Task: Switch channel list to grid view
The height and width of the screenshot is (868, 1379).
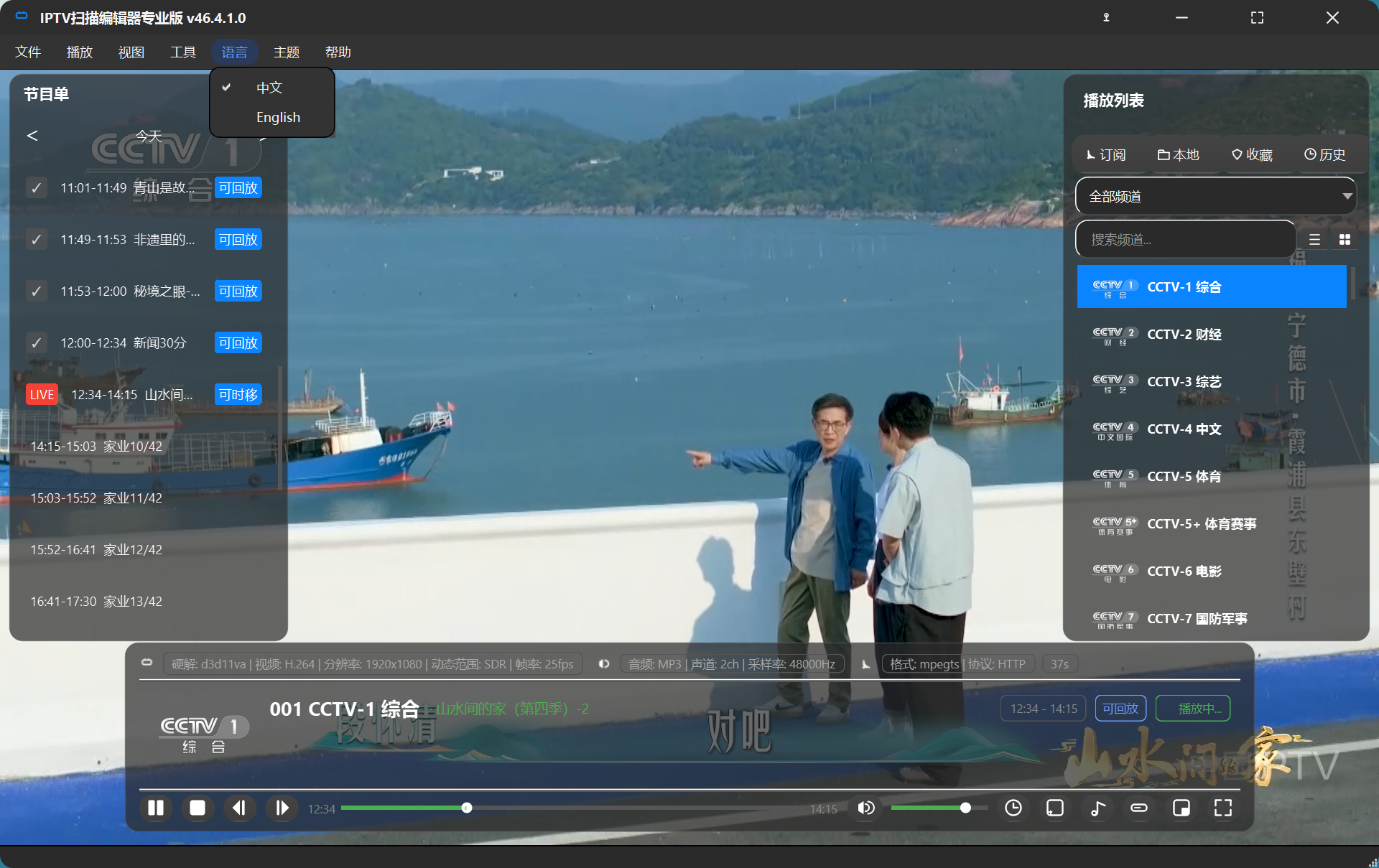Action: point(1345,240)
